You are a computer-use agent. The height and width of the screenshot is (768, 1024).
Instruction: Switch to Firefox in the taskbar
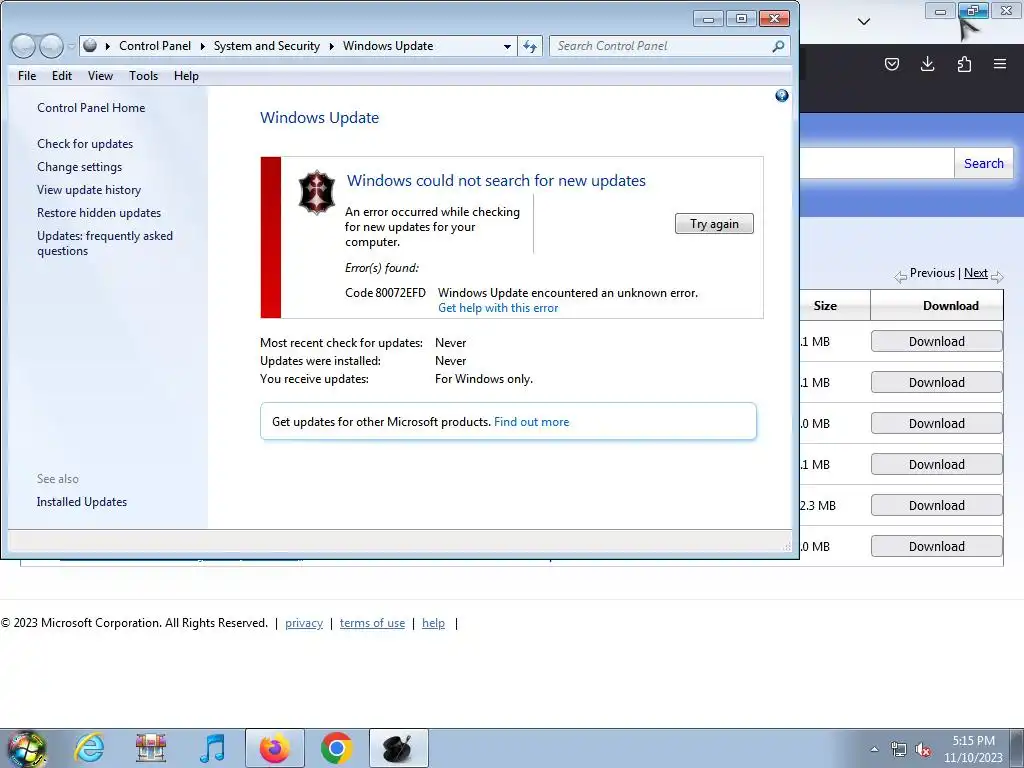[x=275, y=748]
